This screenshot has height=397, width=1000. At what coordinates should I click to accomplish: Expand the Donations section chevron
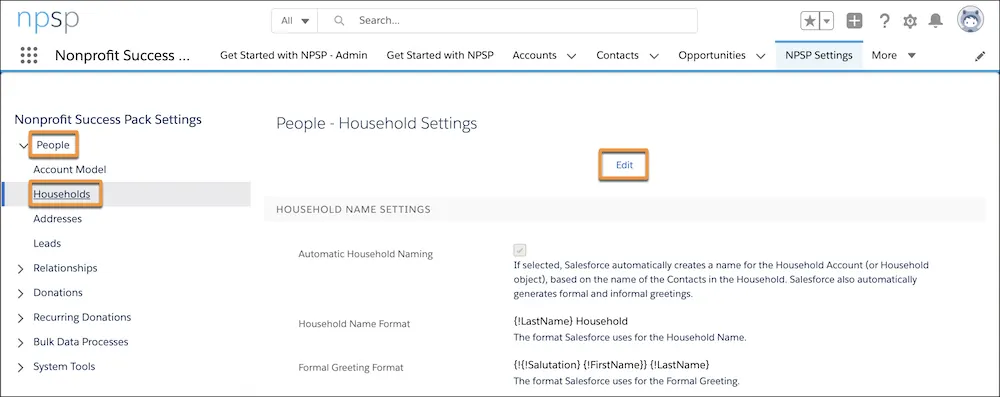click(x=21, y=293)
